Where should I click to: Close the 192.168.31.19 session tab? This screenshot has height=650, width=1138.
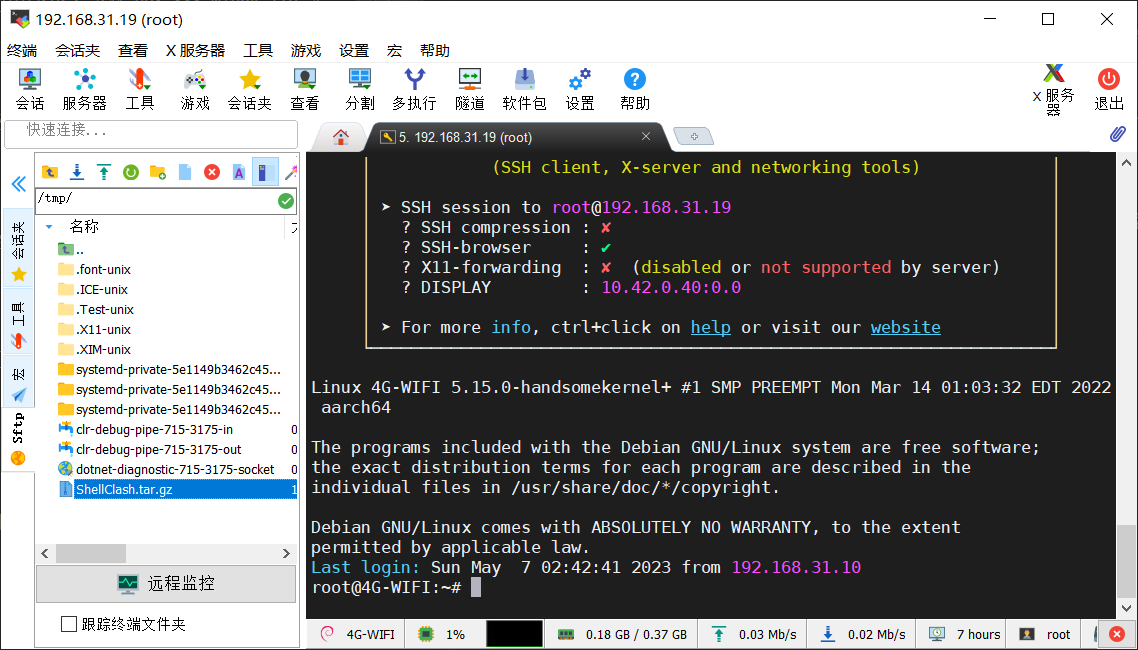(646, 137)
